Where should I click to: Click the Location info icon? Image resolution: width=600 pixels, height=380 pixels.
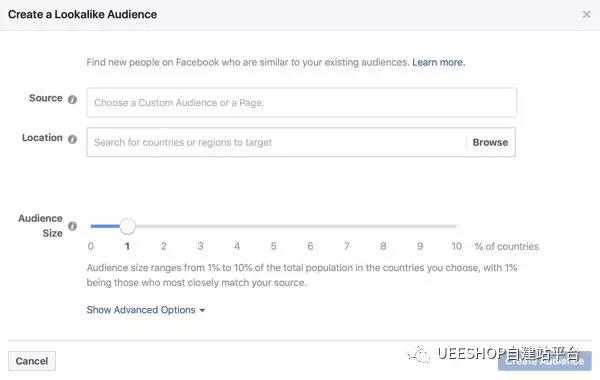(72, 139)
